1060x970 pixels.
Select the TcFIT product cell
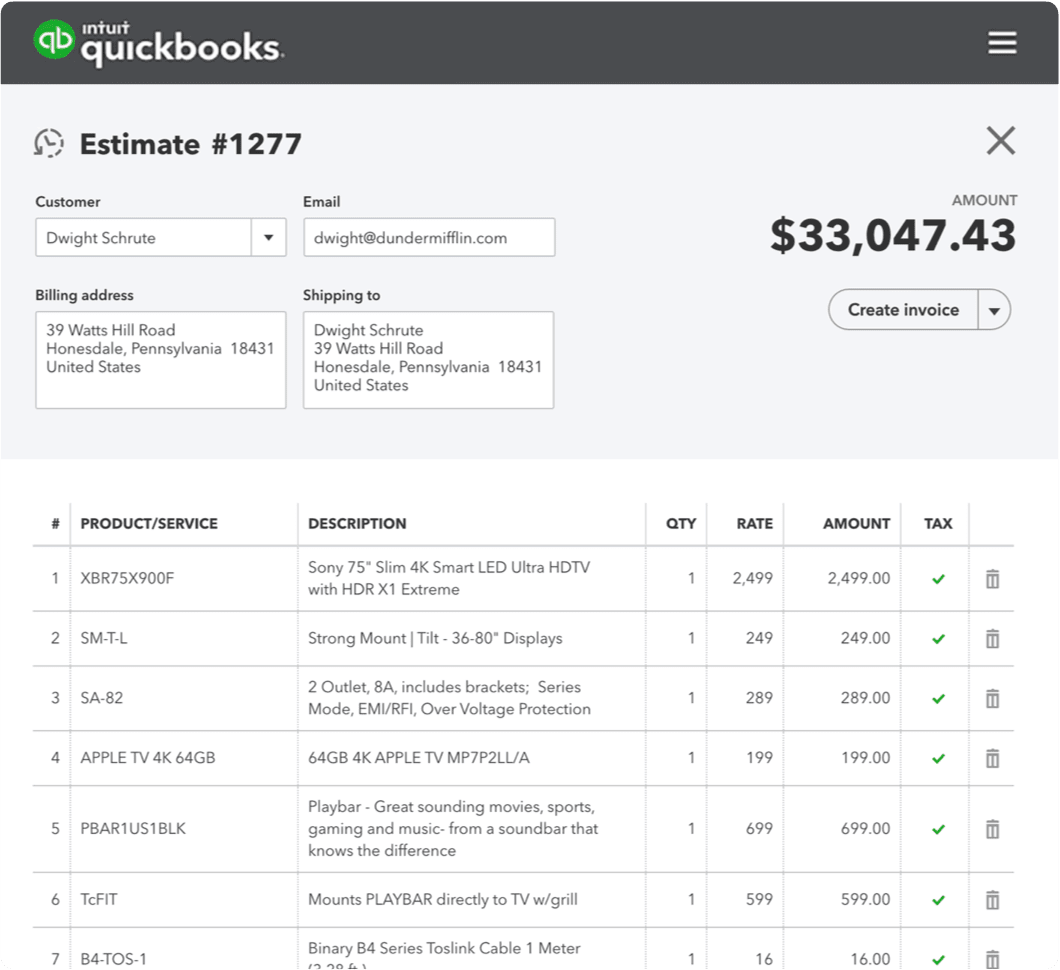pos(184,900)
